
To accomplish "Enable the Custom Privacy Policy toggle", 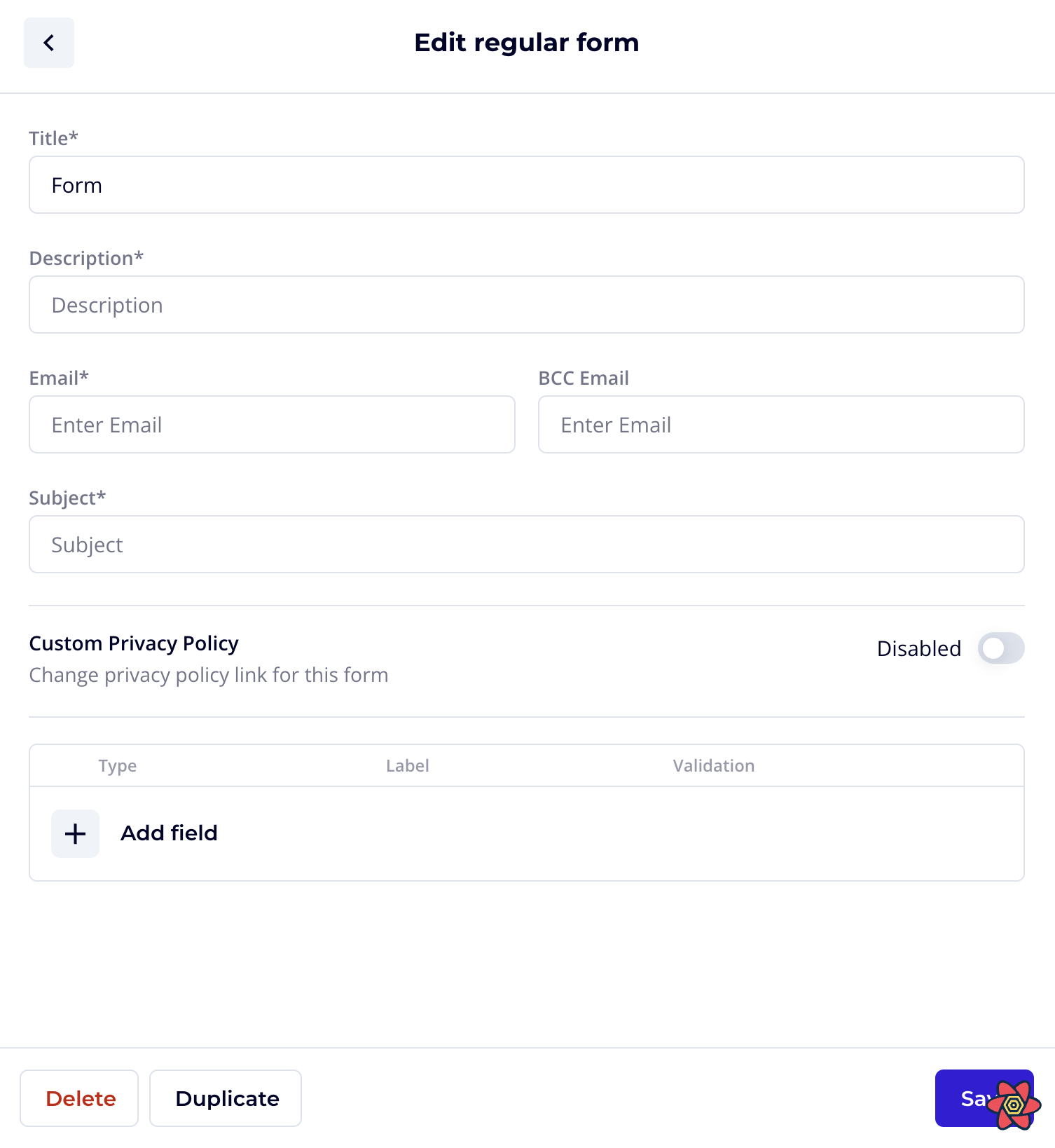I will click(1001, 649).
